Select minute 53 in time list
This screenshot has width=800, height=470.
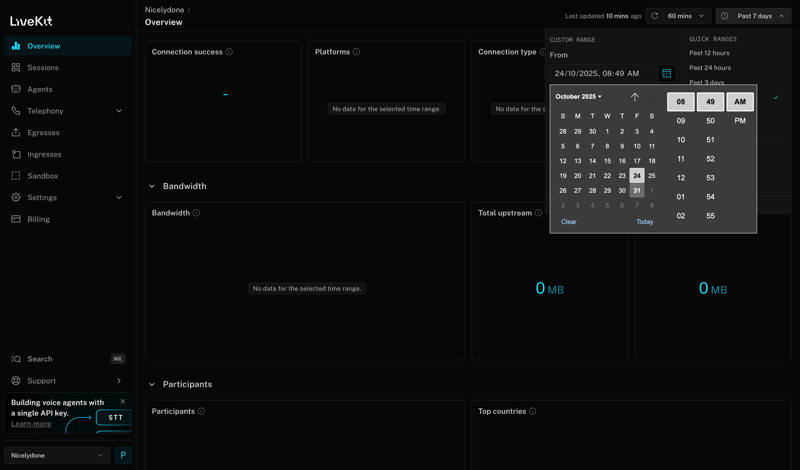(x=710, y=178)
